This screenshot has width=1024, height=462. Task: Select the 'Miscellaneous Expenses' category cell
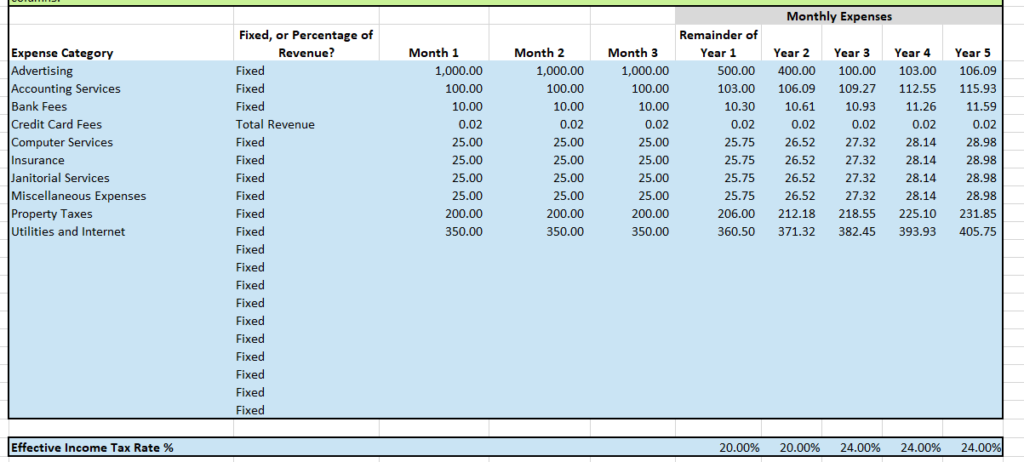pyautogui.click(x=79, y=195)
